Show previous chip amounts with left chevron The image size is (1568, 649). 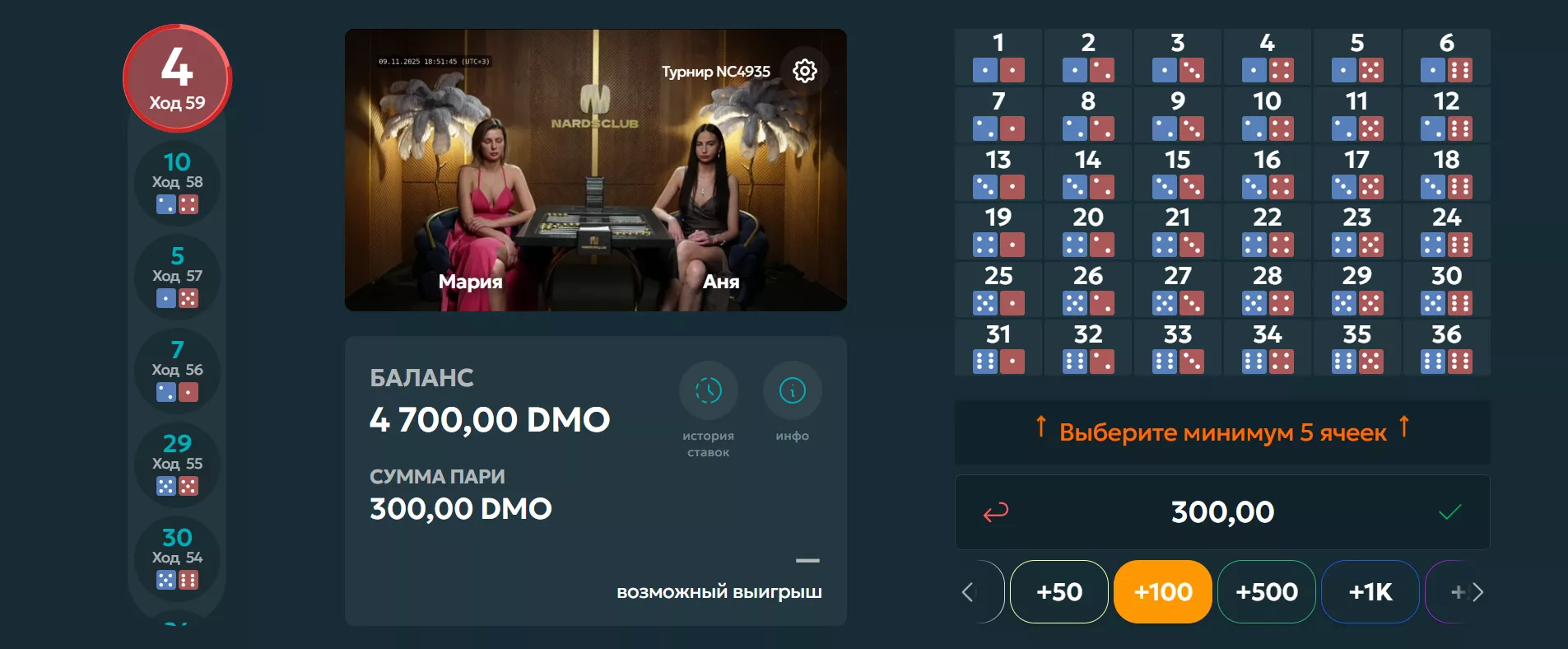point(969,592)
